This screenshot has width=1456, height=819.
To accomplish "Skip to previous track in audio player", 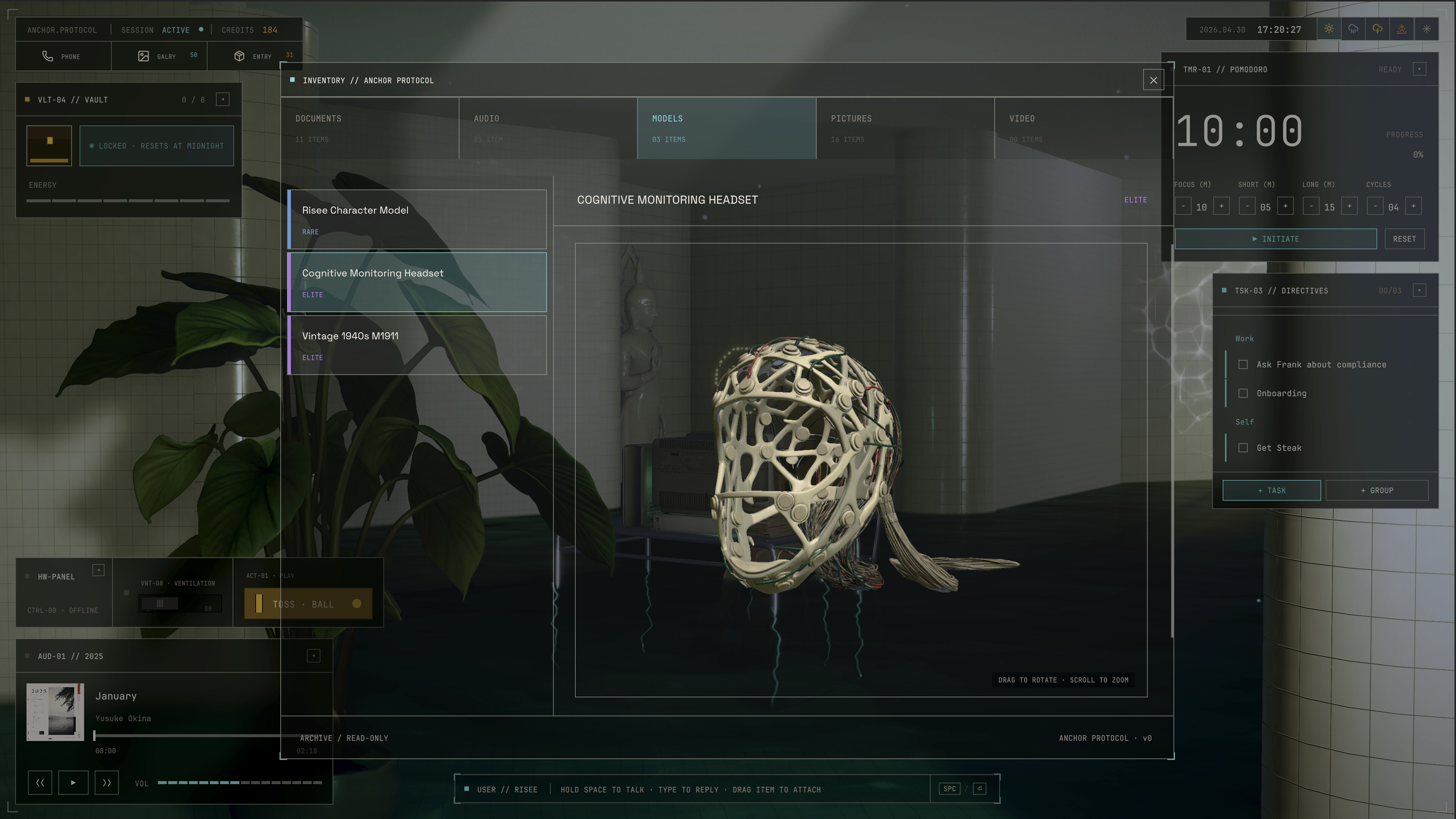I will click(40, 782).
